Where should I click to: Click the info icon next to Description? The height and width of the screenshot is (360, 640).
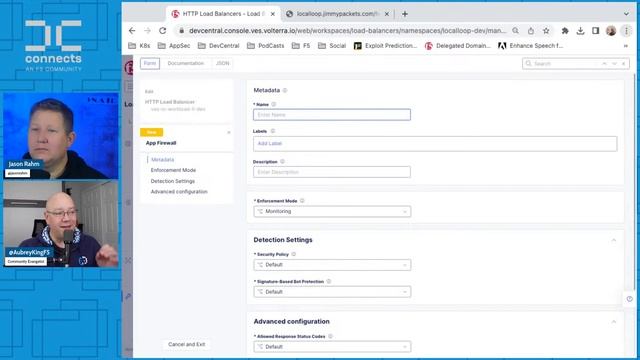pyautogui.click(x=282, y=162)
